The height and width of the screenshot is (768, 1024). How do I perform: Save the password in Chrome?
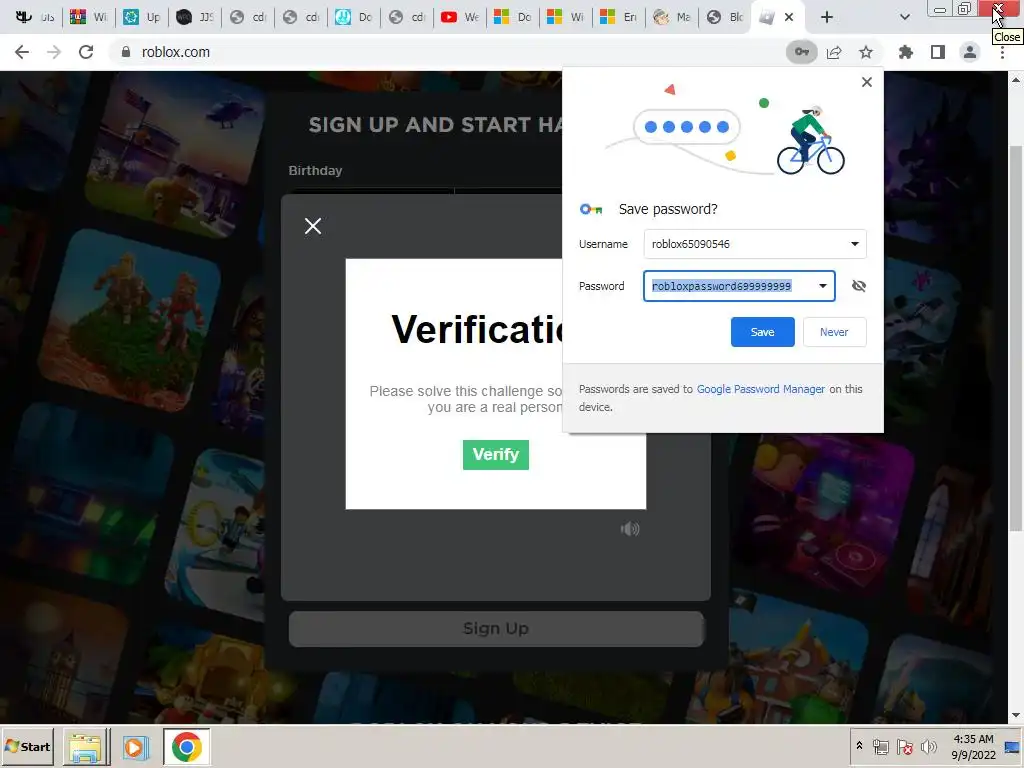[x=762, y=332]
